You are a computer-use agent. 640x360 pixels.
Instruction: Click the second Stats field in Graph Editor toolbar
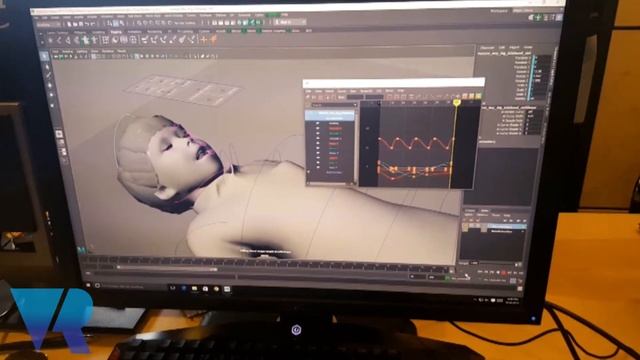(374, 97)
